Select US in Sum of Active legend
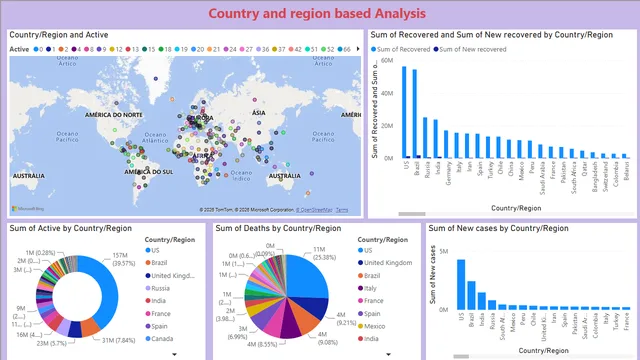640x360 pixels. (152, 250)
